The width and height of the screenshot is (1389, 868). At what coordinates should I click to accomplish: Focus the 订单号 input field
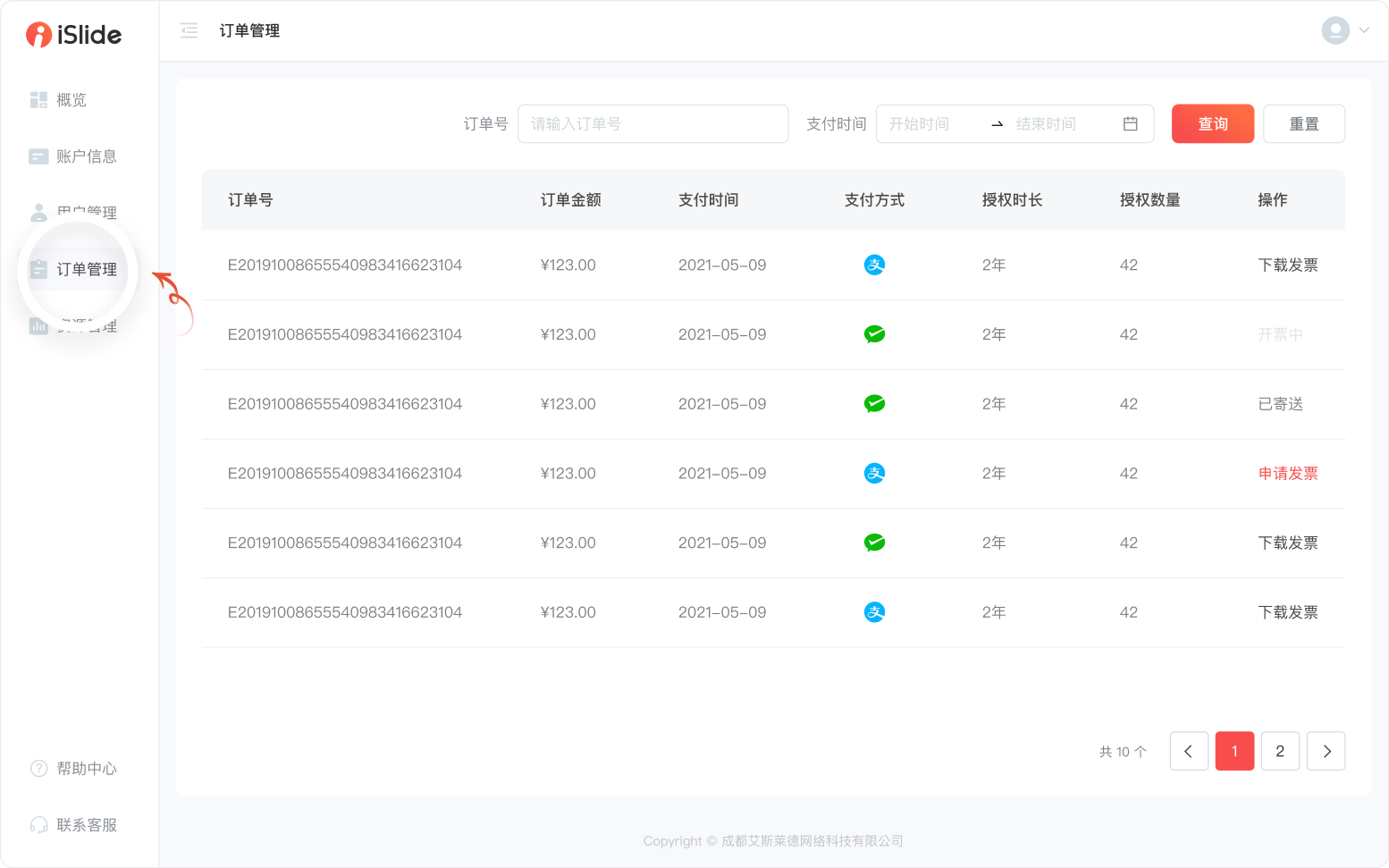tap(652, 124)
